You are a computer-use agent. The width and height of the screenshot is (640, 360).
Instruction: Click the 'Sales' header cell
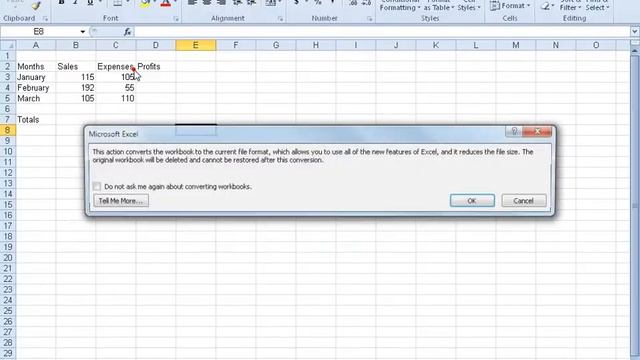coord(76,67)
